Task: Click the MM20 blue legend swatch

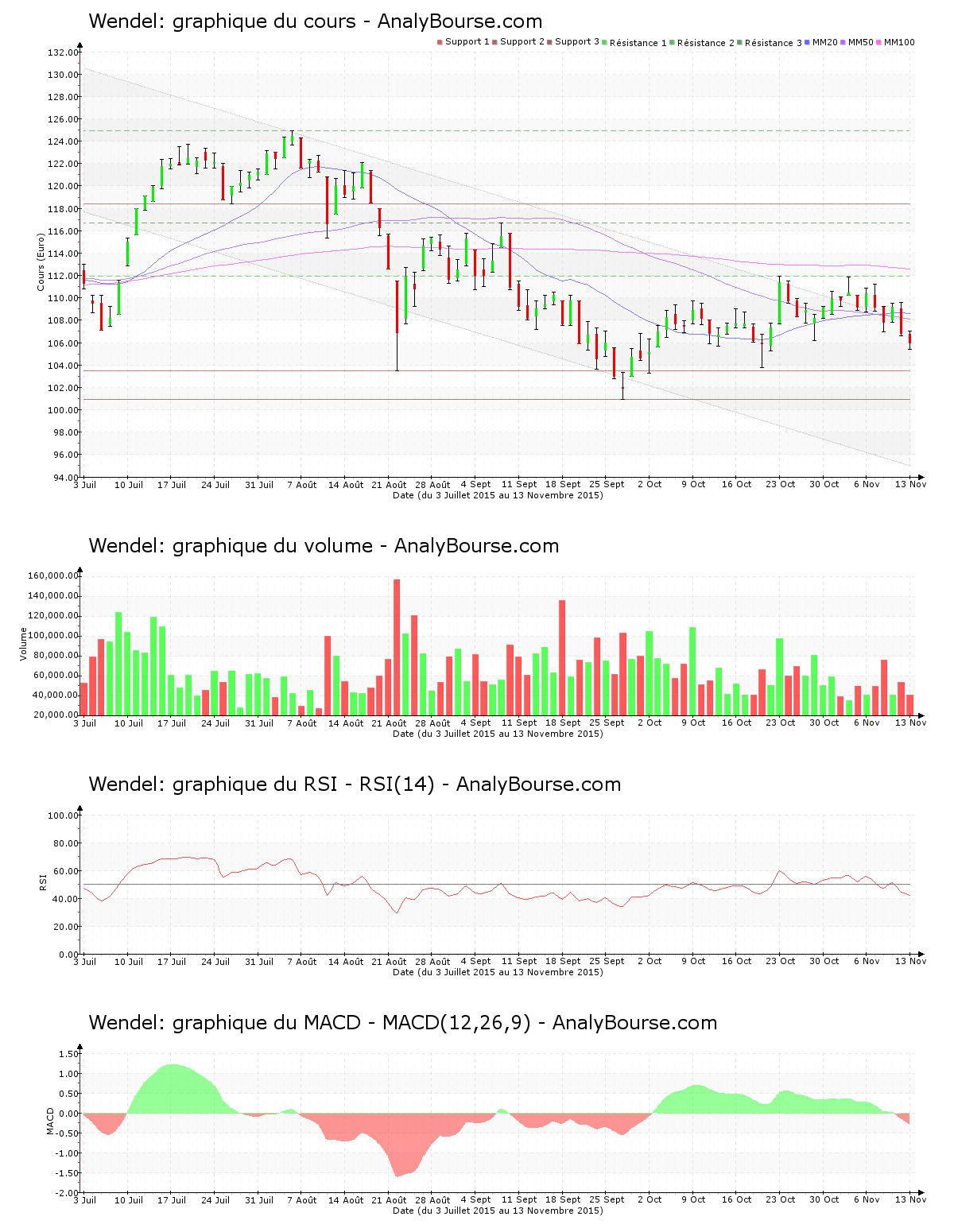Action: pyautogui.click(x=807, y=42)
